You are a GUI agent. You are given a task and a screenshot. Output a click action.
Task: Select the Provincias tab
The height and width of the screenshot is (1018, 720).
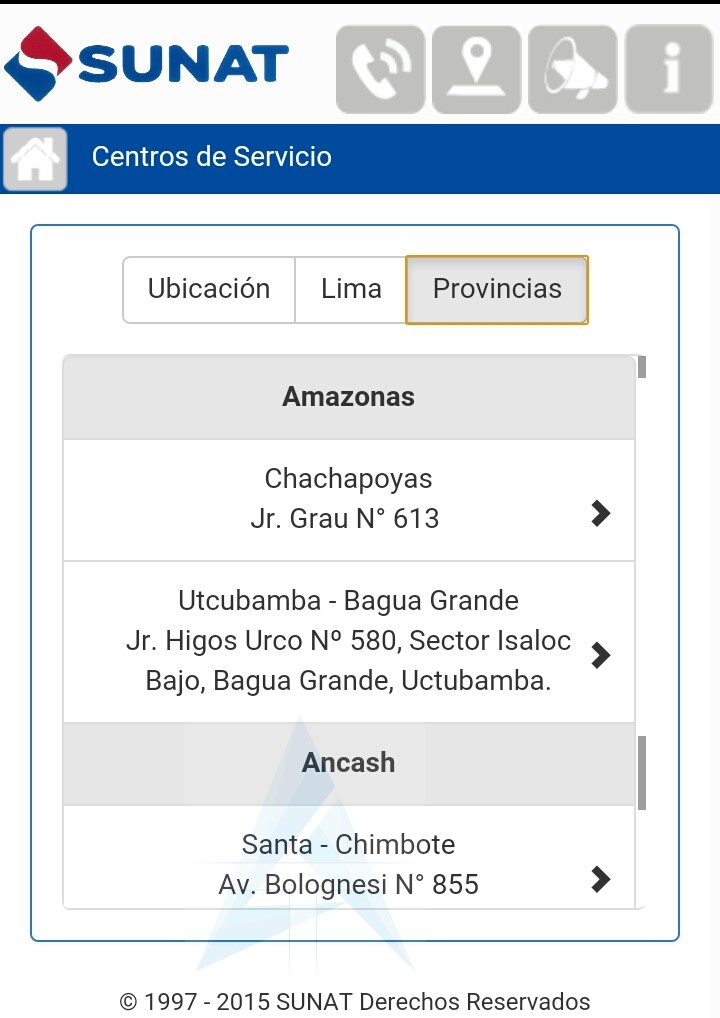[497, 289]
